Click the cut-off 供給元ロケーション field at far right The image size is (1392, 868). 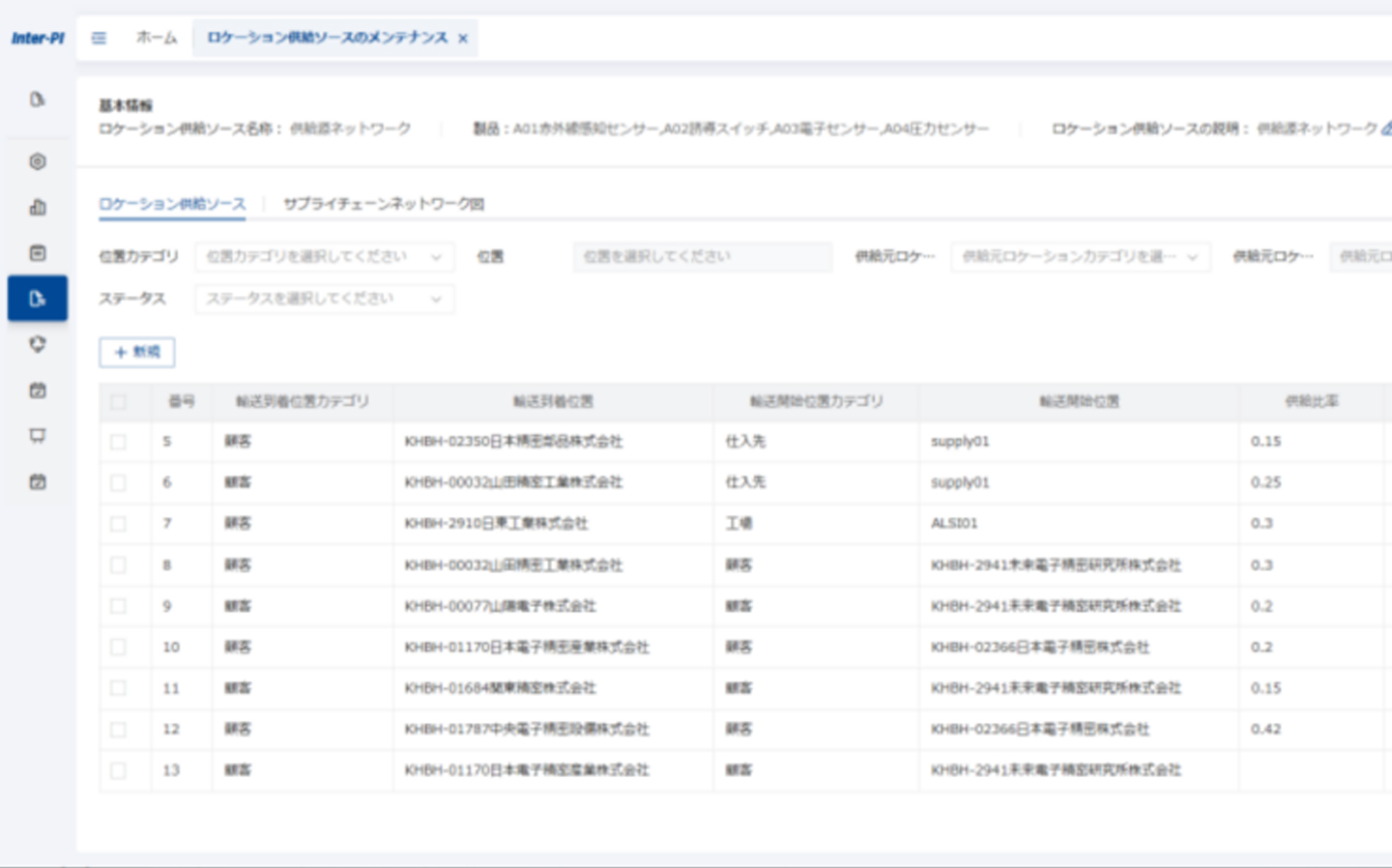tap(1361, 257)
